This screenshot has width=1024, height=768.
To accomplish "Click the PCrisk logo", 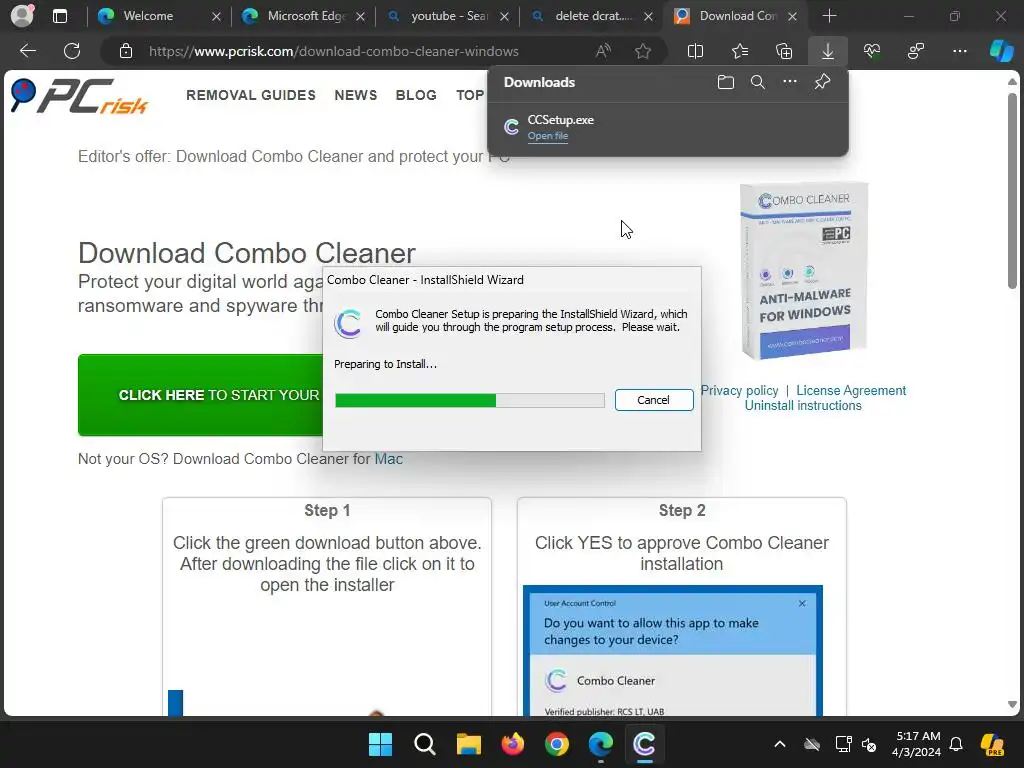I will [x=80, y=96].
